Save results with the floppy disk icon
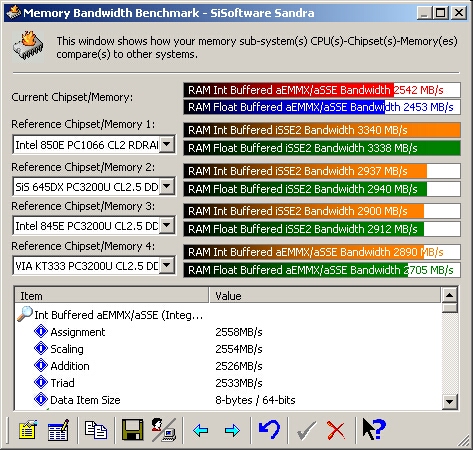The width and height of the screenshot is (473, 450). click(x=132, y=430)
